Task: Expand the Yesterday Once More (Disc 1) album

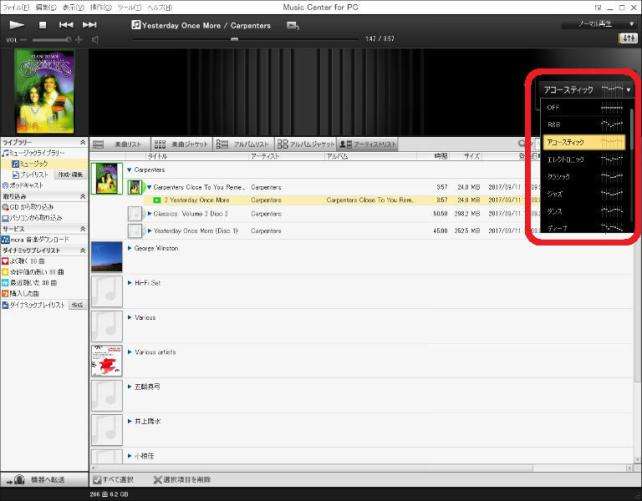Action: click(149, 231)
